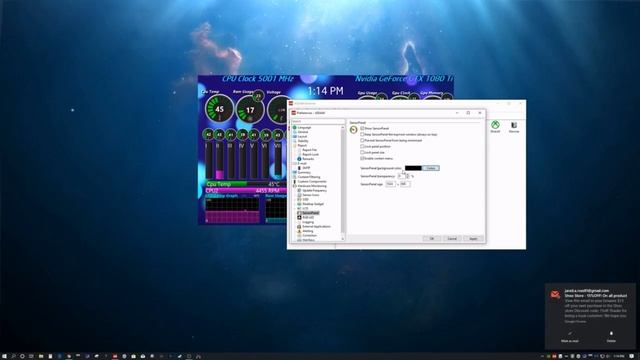This screenshot has height=360, width=640.
Task: Click Cancel in Preferences dialog
Action: pos(452,238)
